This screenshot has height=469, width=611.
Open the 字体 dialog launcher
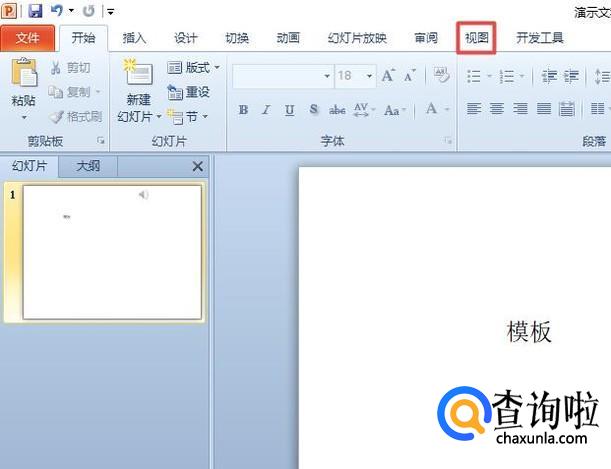click(448, 141)
